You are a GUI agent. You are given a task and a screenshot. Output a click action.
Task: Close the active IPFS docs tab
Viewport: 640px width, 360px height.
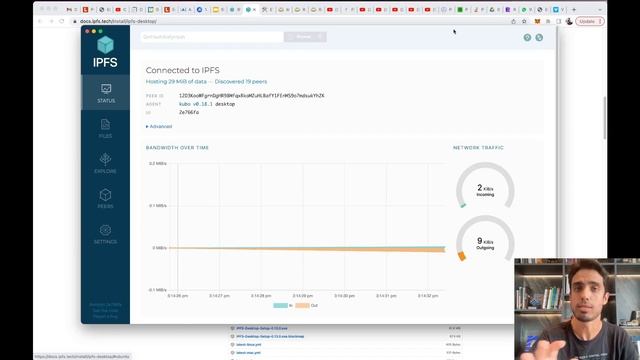point(255,9)
